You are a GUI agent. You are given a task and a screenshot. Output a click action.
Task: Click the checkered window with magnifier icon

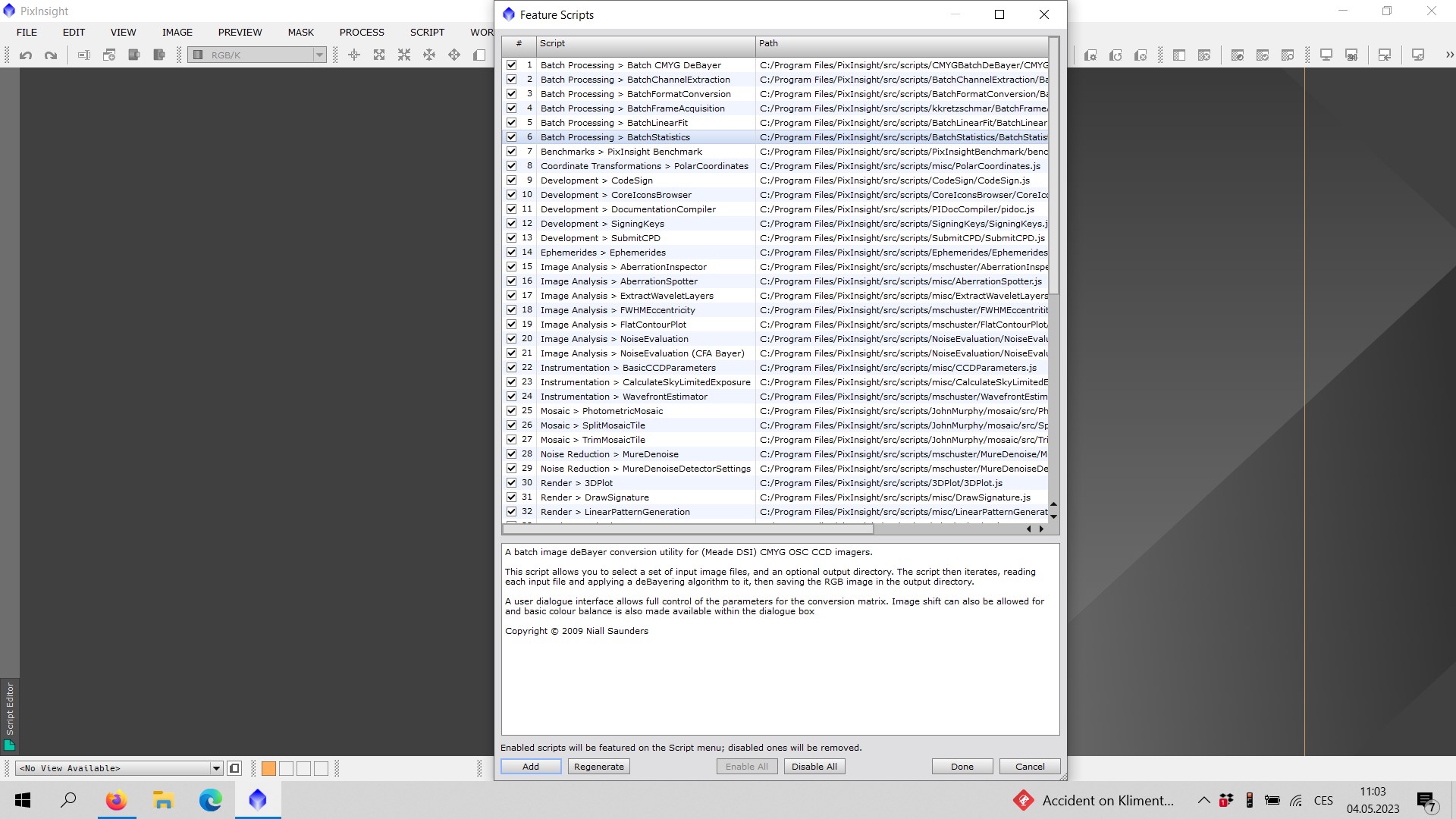click(1288, 55)
